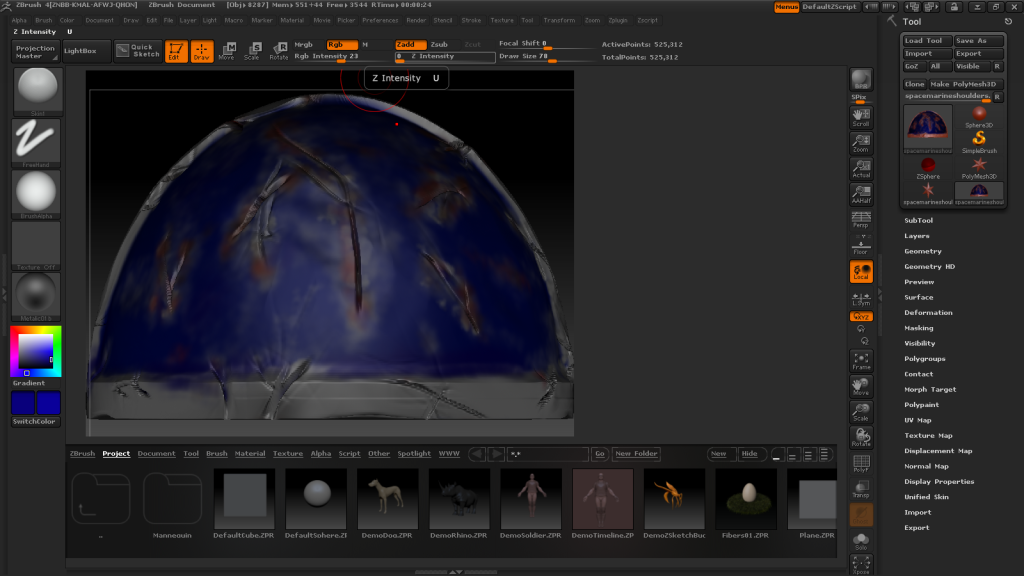Toggle Transp transparency mode
The height and width of the screenshot is (576, 1024).
click(x=861, y=489)
